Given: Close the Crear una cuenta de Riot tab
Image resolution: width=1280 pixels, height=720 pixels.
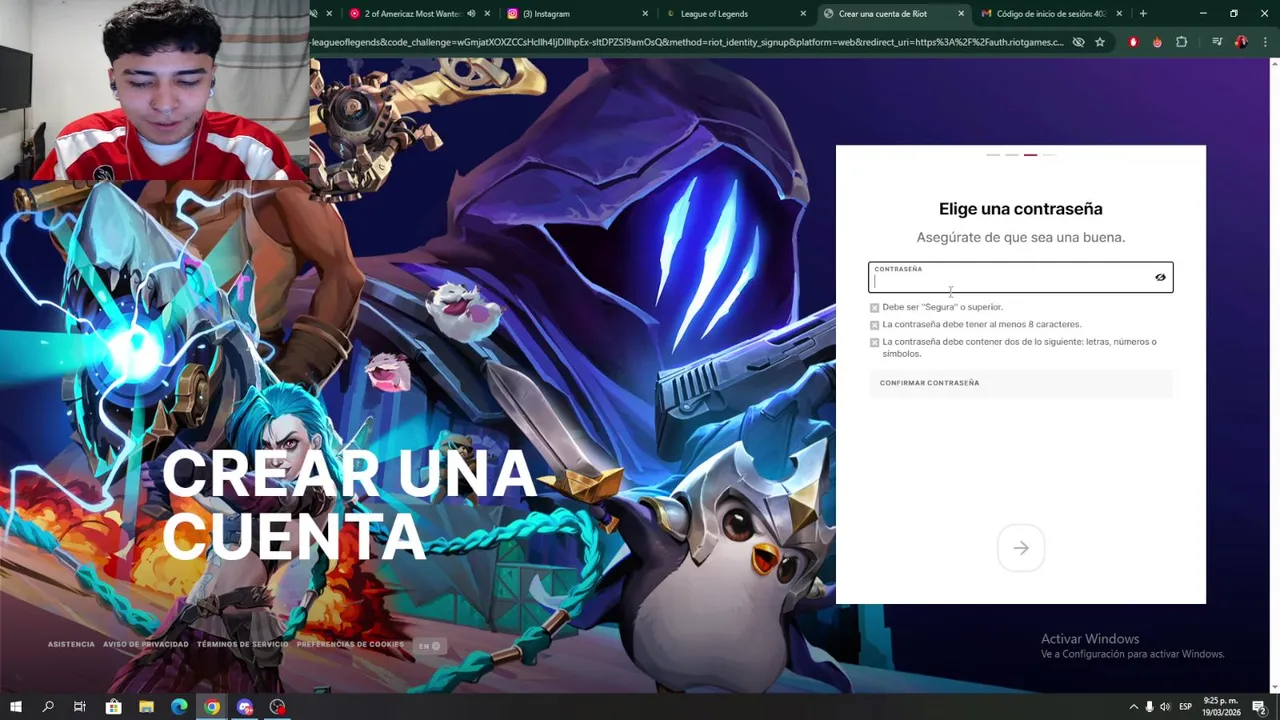Looking at the screenshot, I should pos(961,14).
